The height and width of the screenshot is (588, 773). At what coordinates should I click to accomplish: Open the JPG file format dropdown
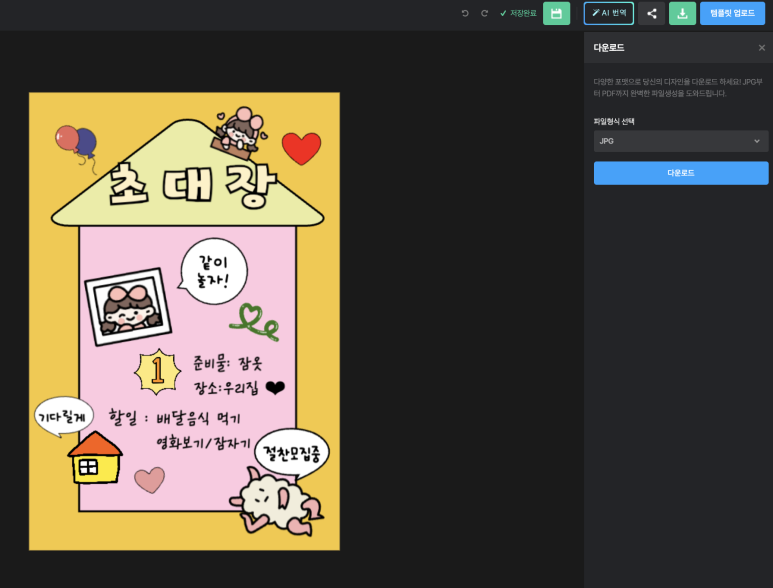(681, 141)
